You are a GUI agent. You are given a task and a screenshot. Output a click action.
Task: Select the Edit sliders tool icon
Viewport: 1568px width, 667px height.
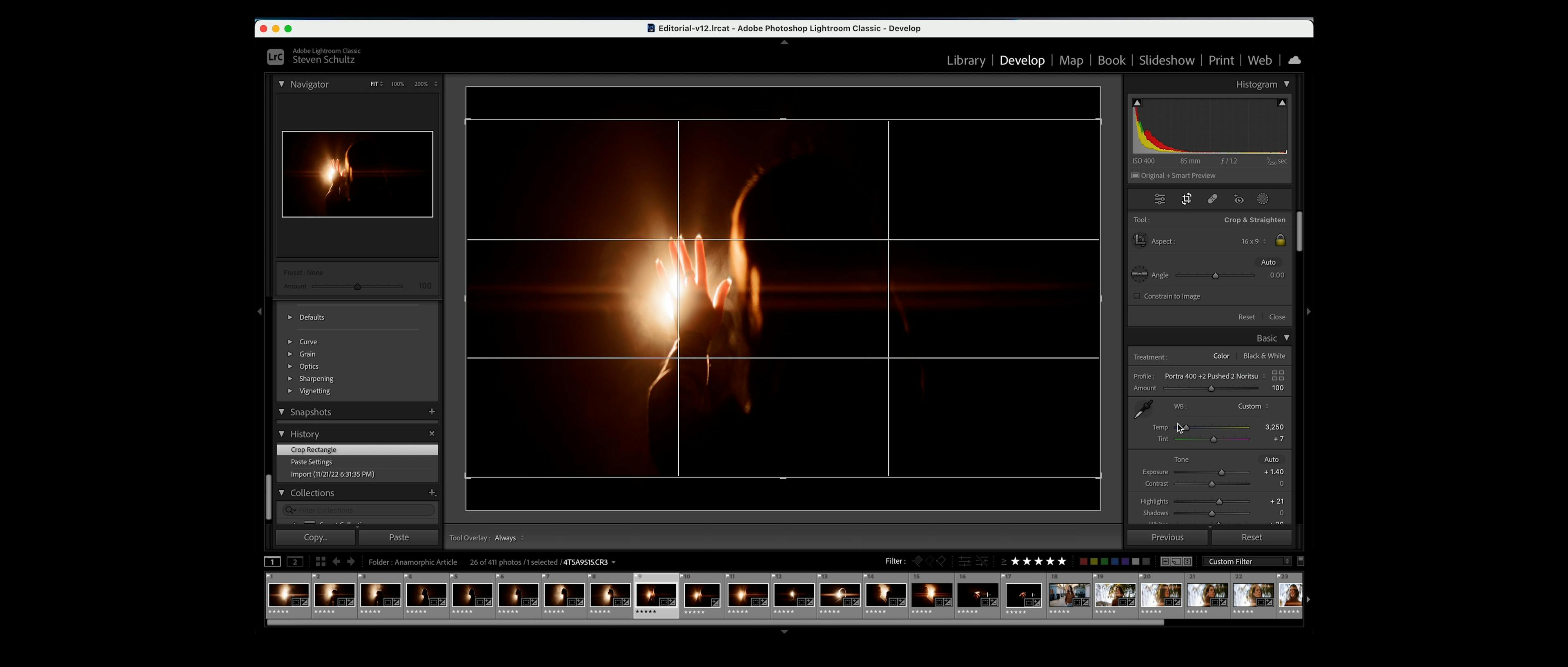1160,199
